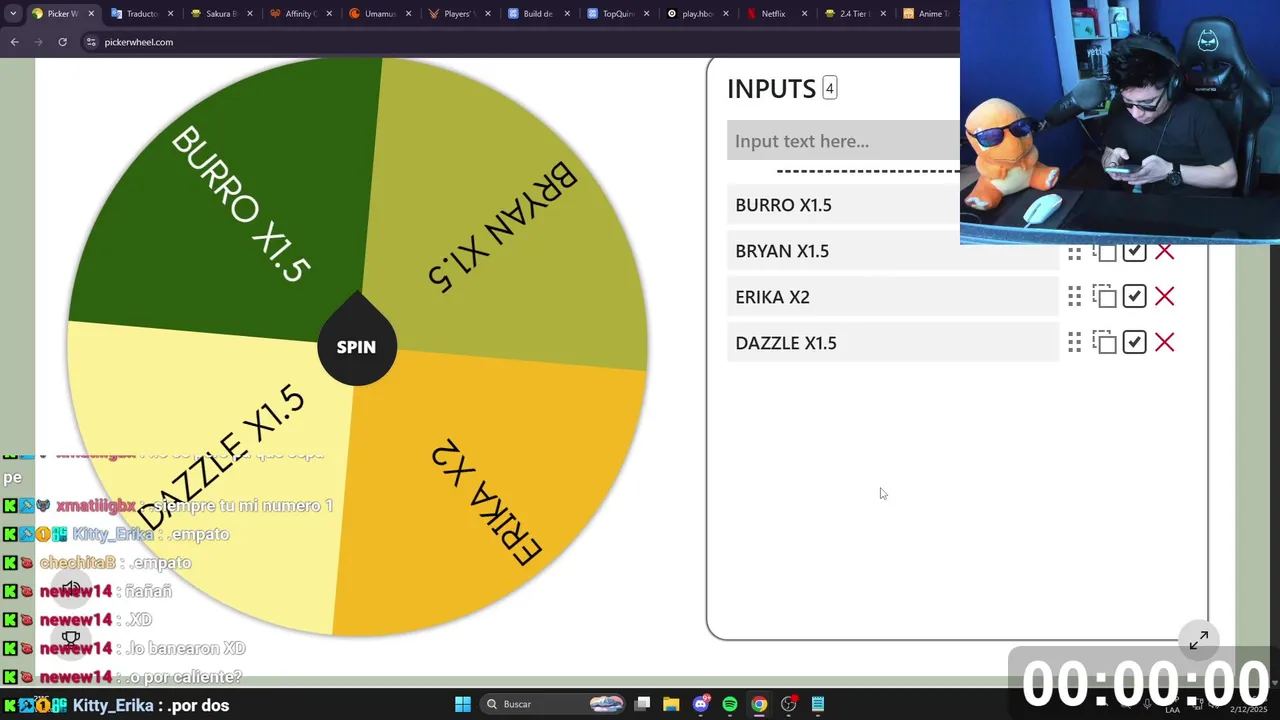Image resolution: width=1280 pixels, height=720 pixels.
Task: Switch to the Affinity browser tab
Action: click(x=300, y=14)
